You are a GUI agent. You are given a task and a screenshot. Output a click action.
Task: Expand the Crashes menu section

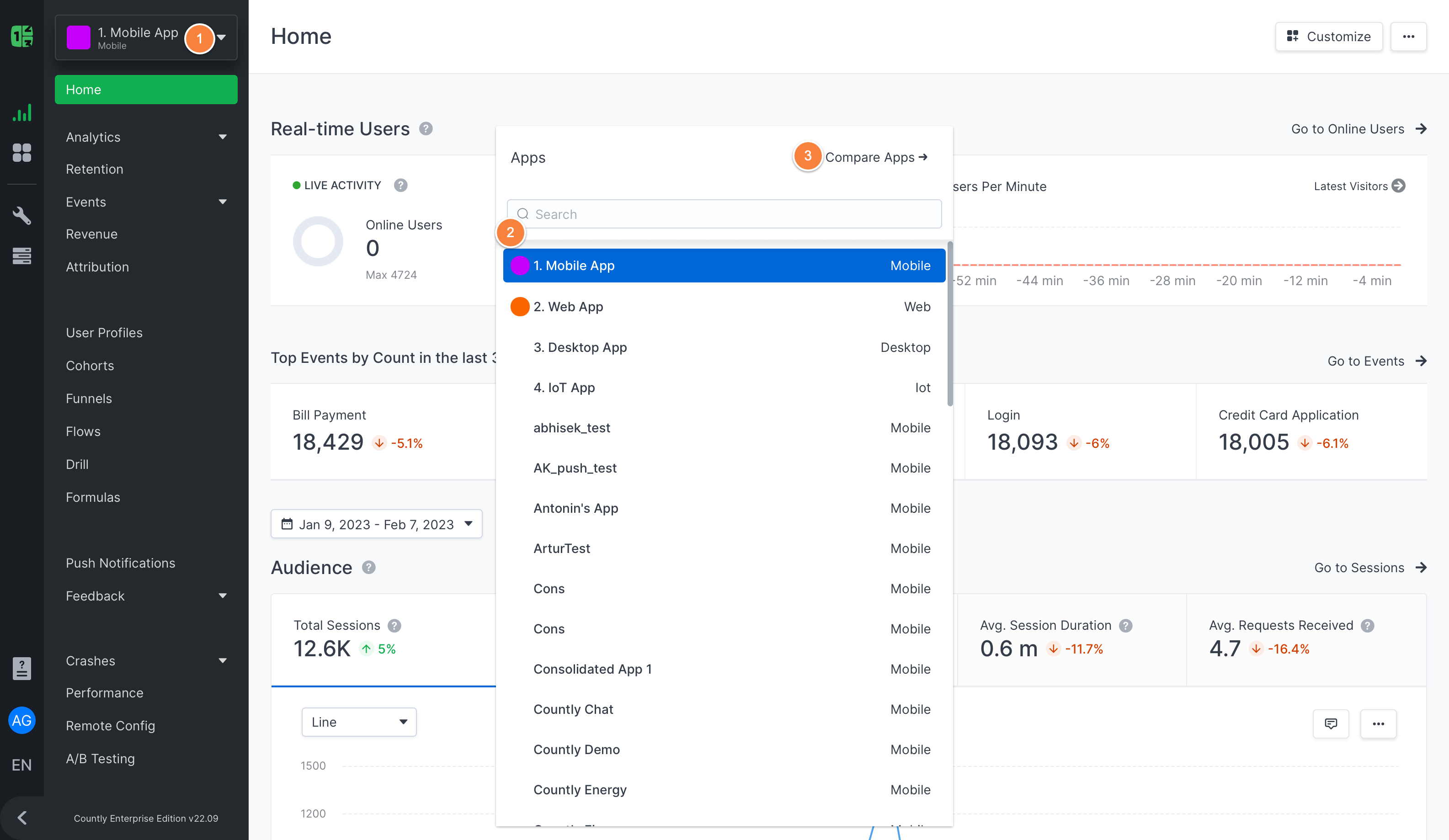223,660
